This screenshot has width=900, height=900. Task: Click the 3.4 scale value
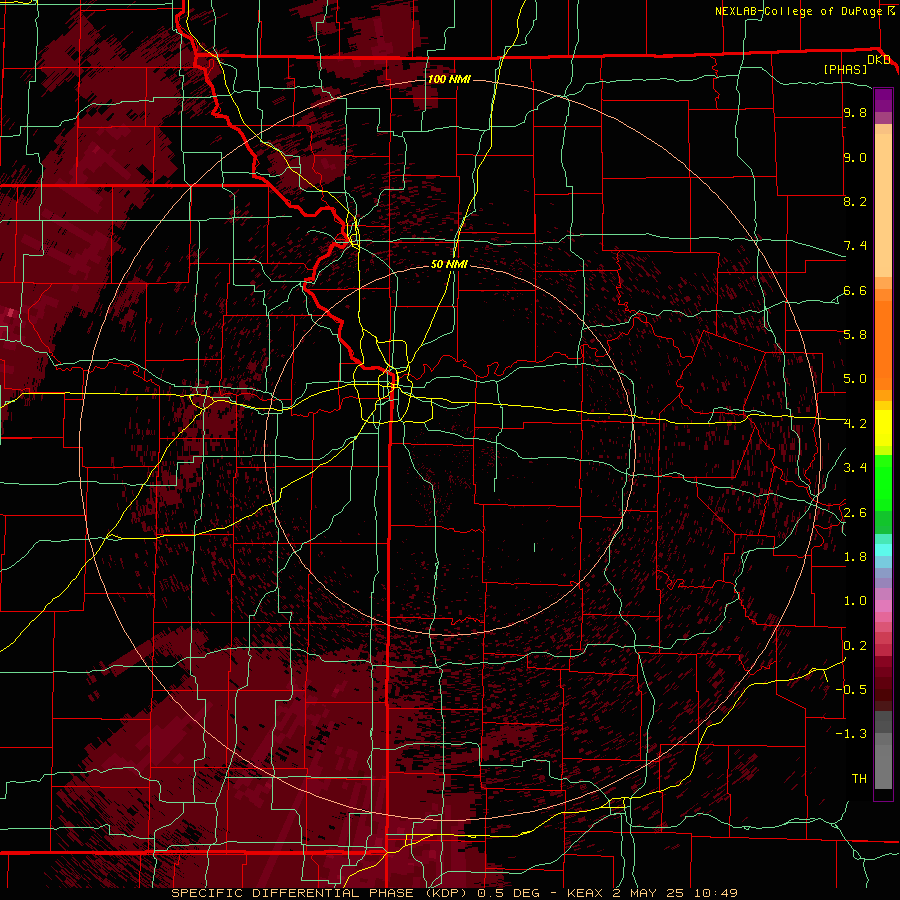(855, 468)
